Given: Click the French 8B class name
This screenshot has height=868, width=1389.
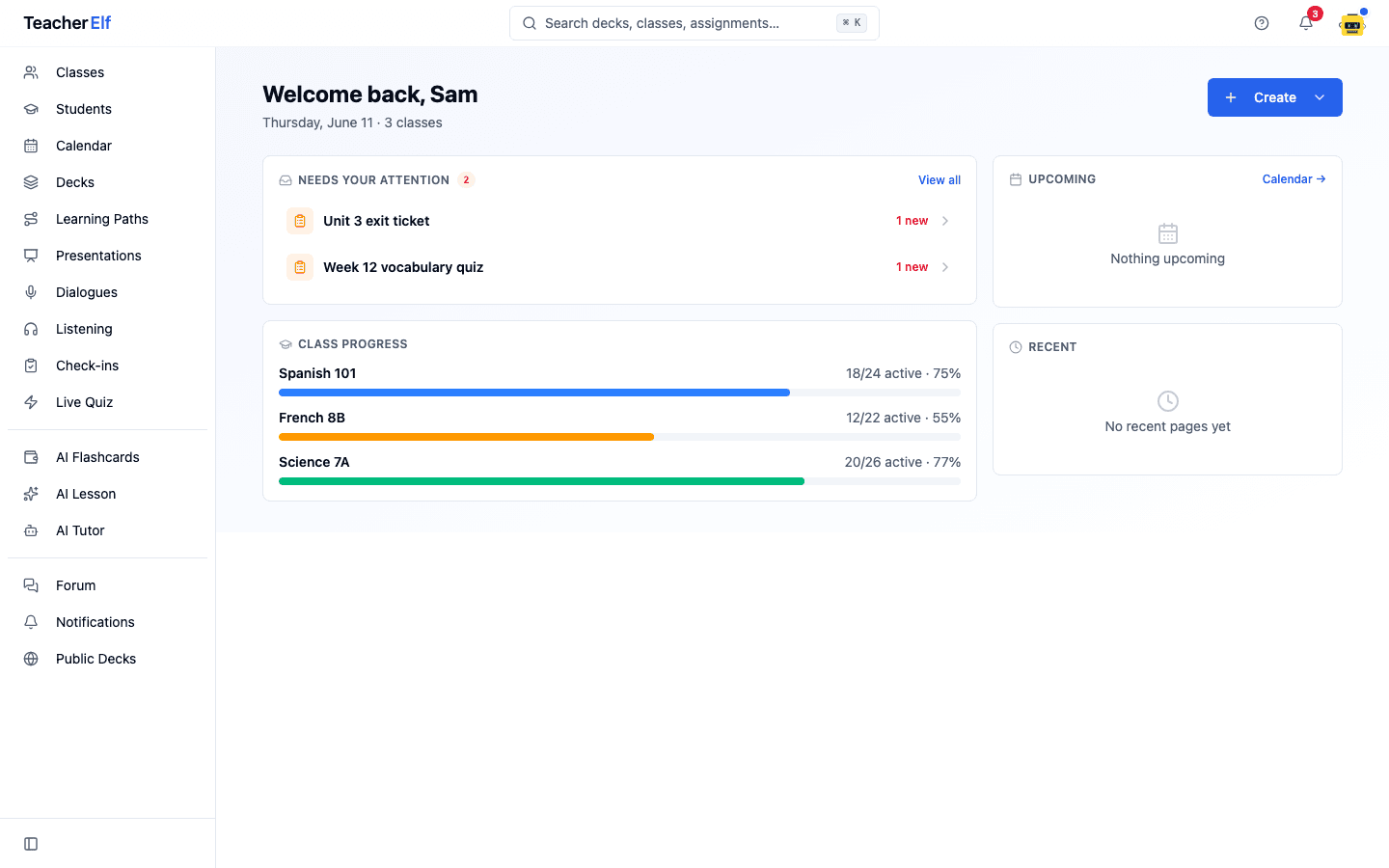Looking at the screenshot, I should 312,418.
